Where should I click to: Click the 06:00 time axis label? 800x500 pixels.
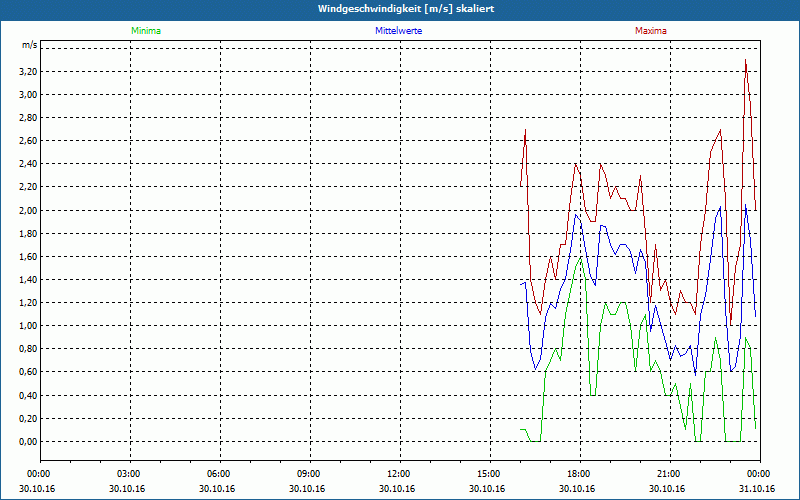(x=220, y=474)
